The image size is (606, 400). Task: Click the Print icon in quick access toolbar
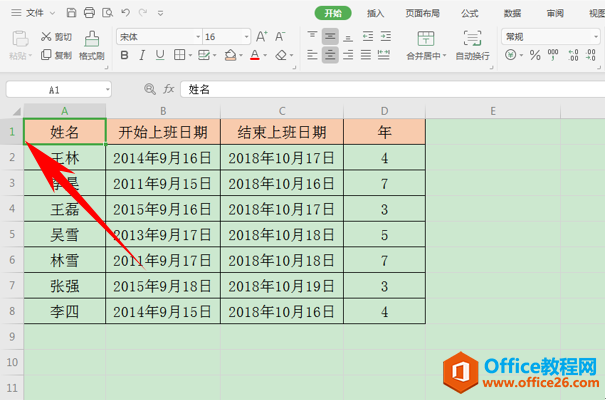(90, 13)
